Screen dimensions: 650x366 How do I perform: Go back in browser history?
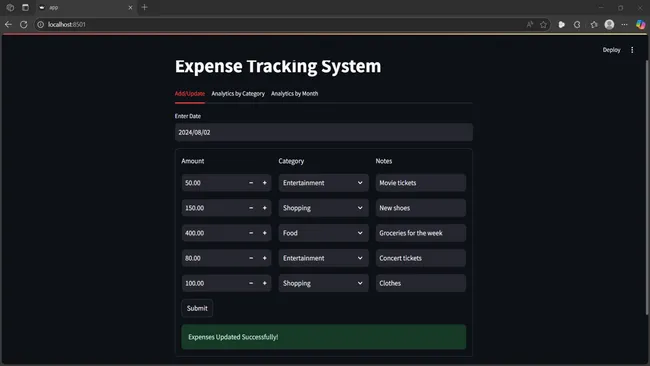click(x=8, y=24)
